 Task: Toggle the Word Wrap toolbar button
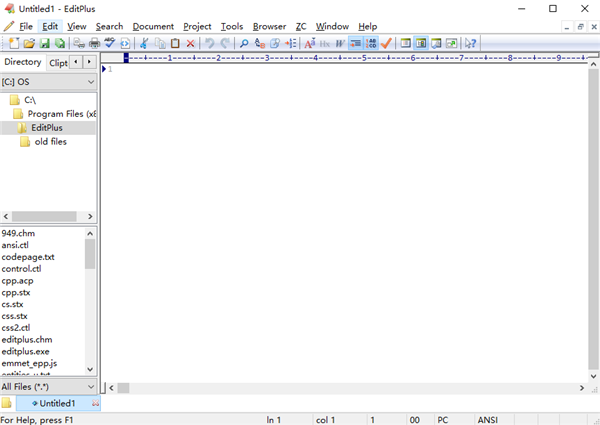(340, 43)
